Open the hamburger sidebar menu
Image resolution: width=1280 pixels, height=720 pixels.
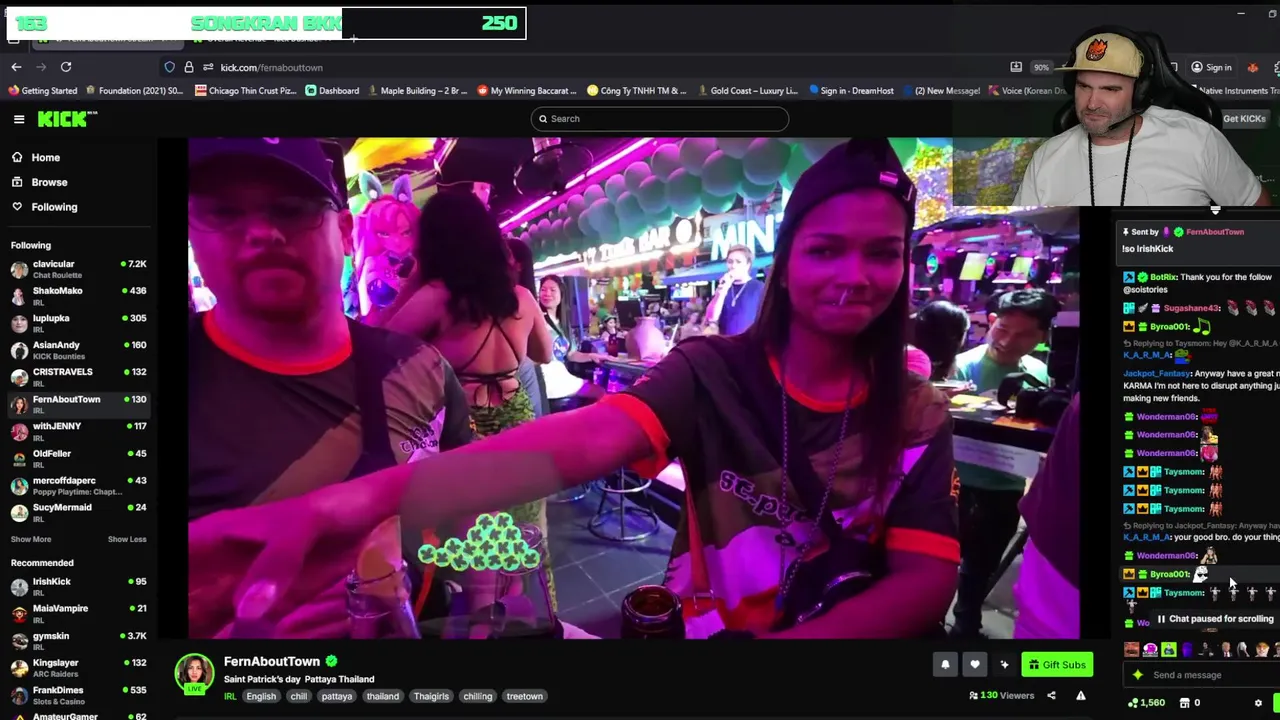[19, 119]
